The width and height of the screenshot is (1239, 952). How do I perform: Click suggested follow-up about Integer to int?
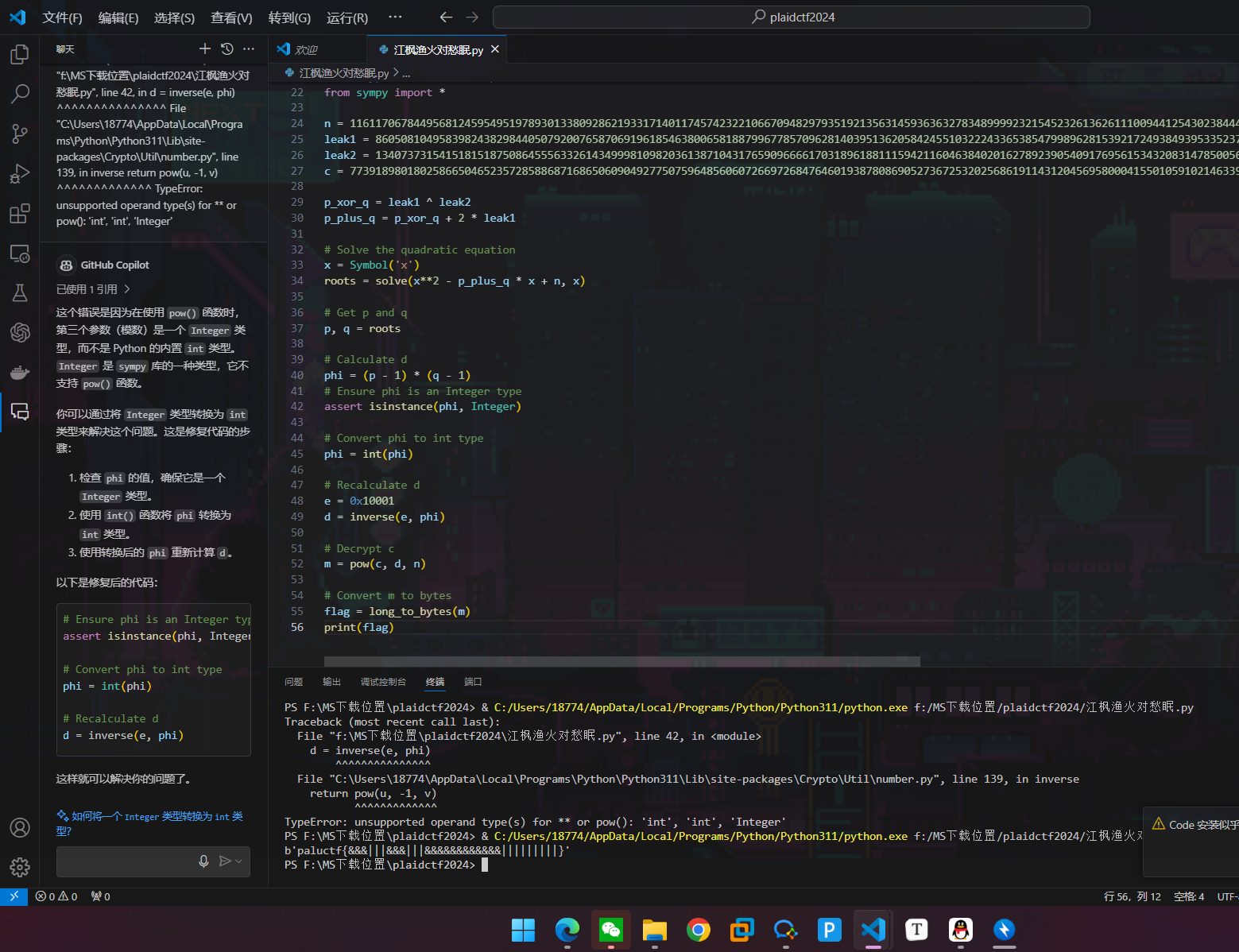click(150, 823)
